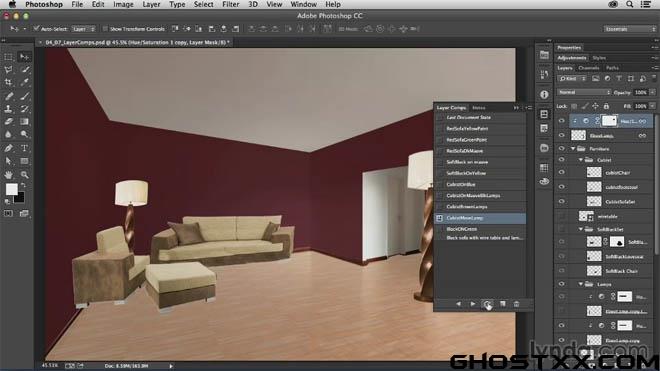Select the Zoom tool in toolbox
This screenshot has height=371, width=660.
pyautogui.click(x=24, y=174)
